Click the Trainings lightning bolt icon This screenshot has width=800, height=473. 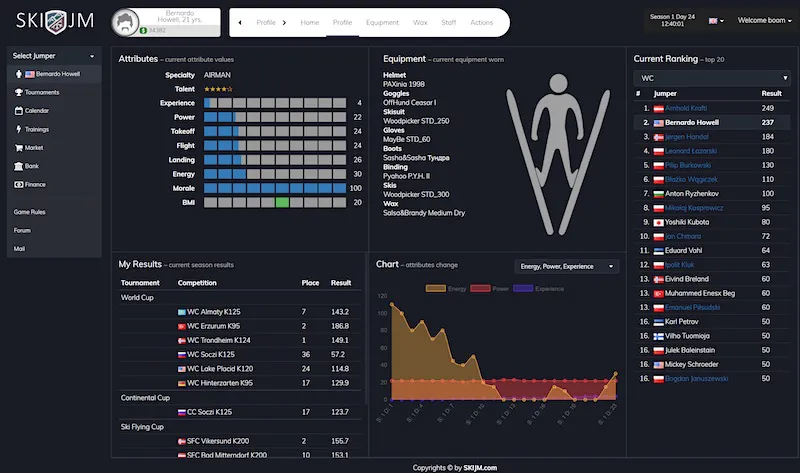click(x=18, y=129)
